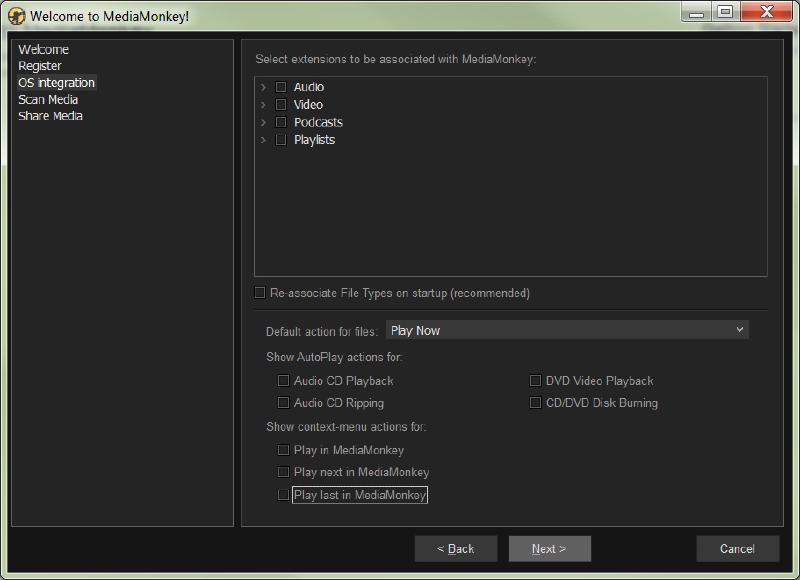Enable Audio CD Ripping AutoPlay action

tap(283, 402)
